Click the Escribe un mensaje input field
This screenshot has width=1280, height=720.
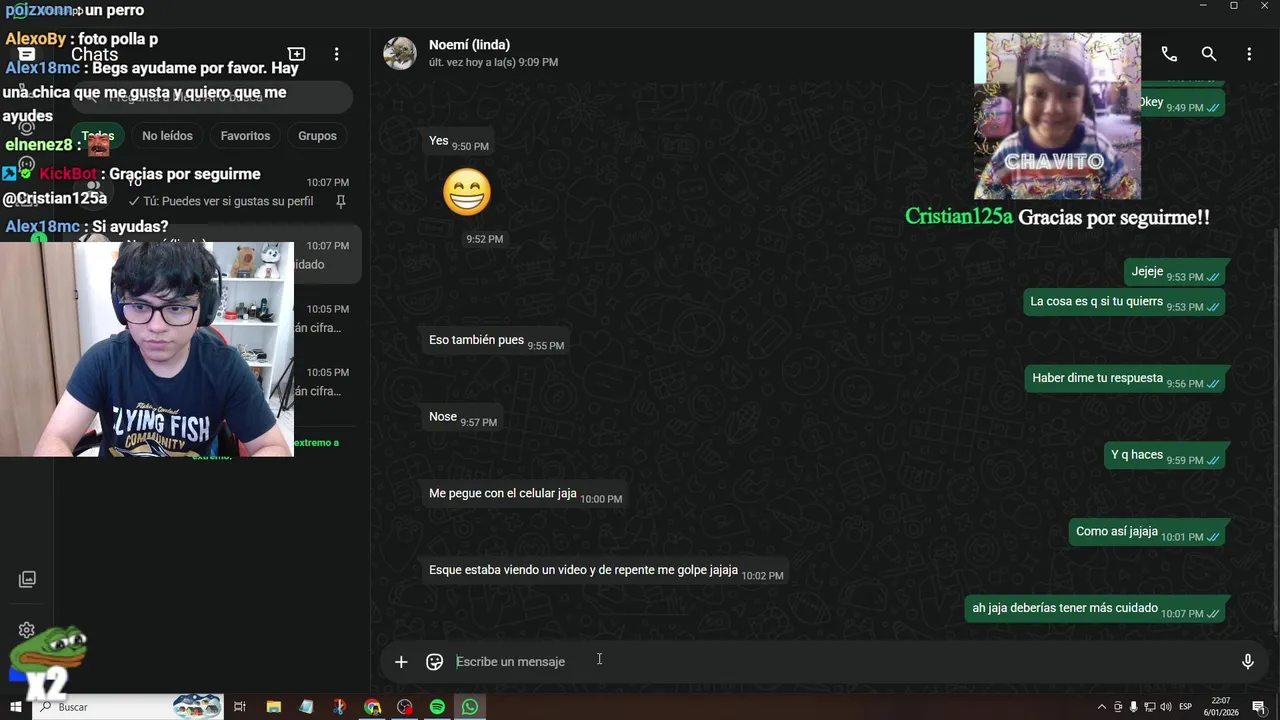tap(840, 662)
